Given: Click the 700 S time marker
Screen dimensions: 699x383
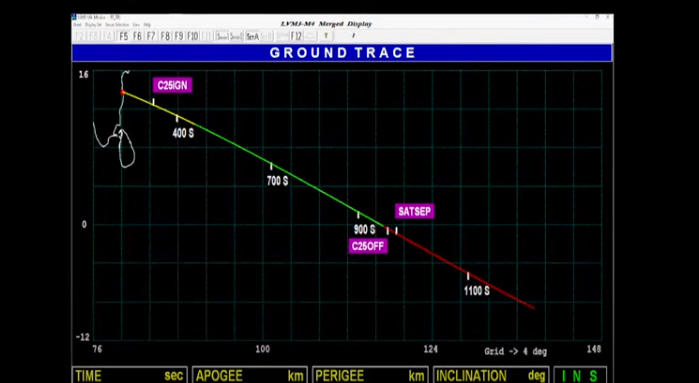Looking at the screenshot, I should coord(277,181).
